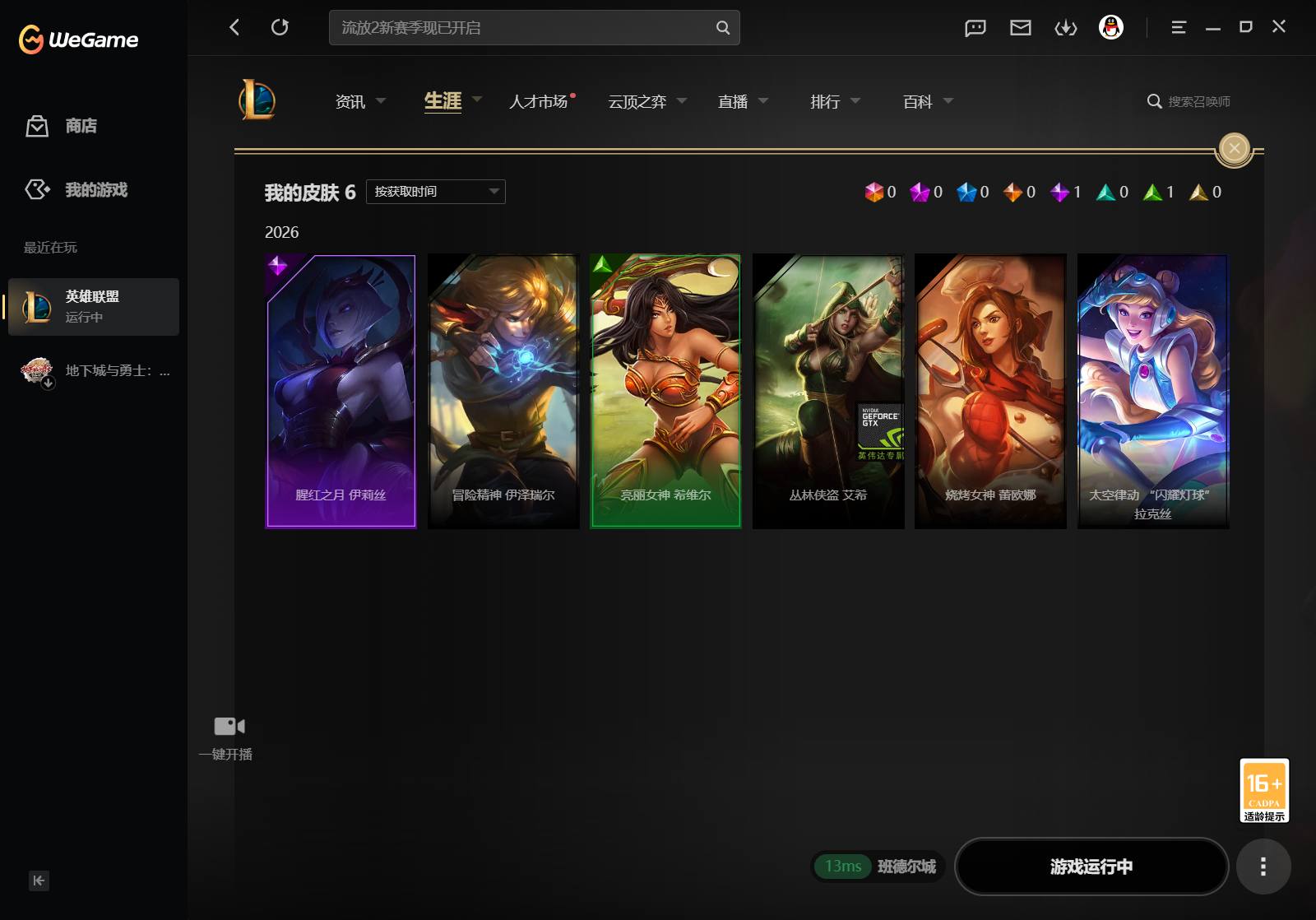1316x920 pixels.
Task: Collapse the sidebar with arrow icon
Action: point(39,881)
